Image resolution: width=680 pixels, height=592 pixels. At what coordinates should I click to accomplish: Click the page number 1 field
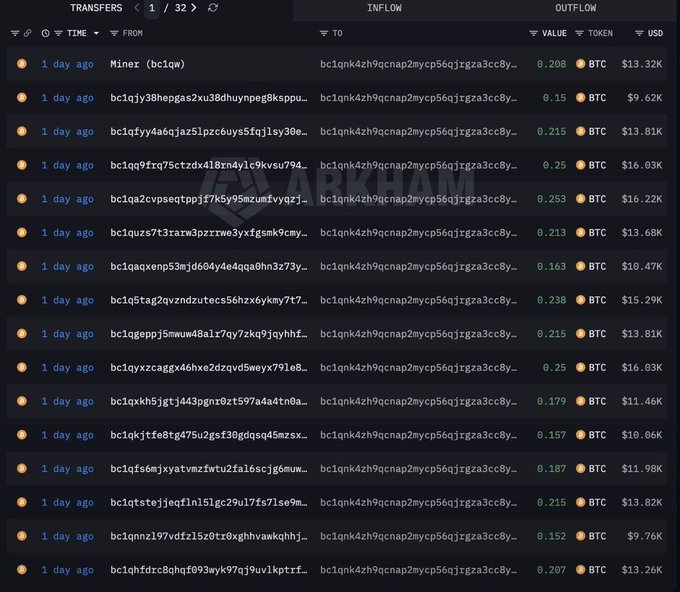click(x=152, y=8)
